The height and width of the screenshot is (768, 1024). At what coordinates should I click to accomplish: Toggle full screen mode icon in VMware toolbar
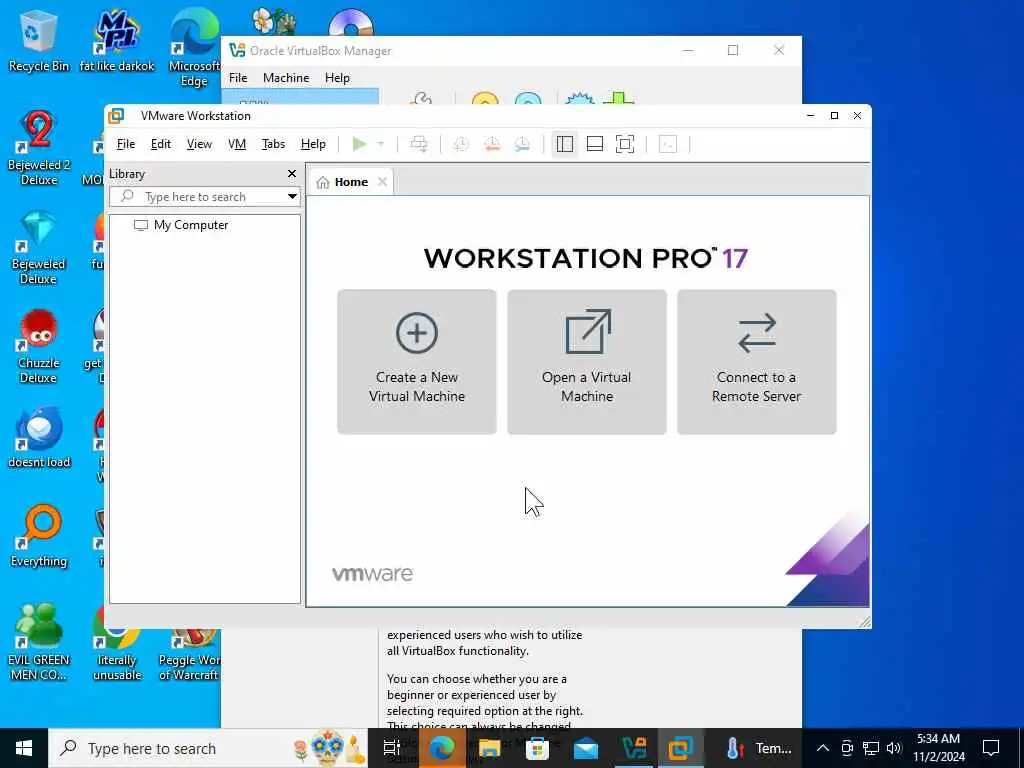pos(625,144)
